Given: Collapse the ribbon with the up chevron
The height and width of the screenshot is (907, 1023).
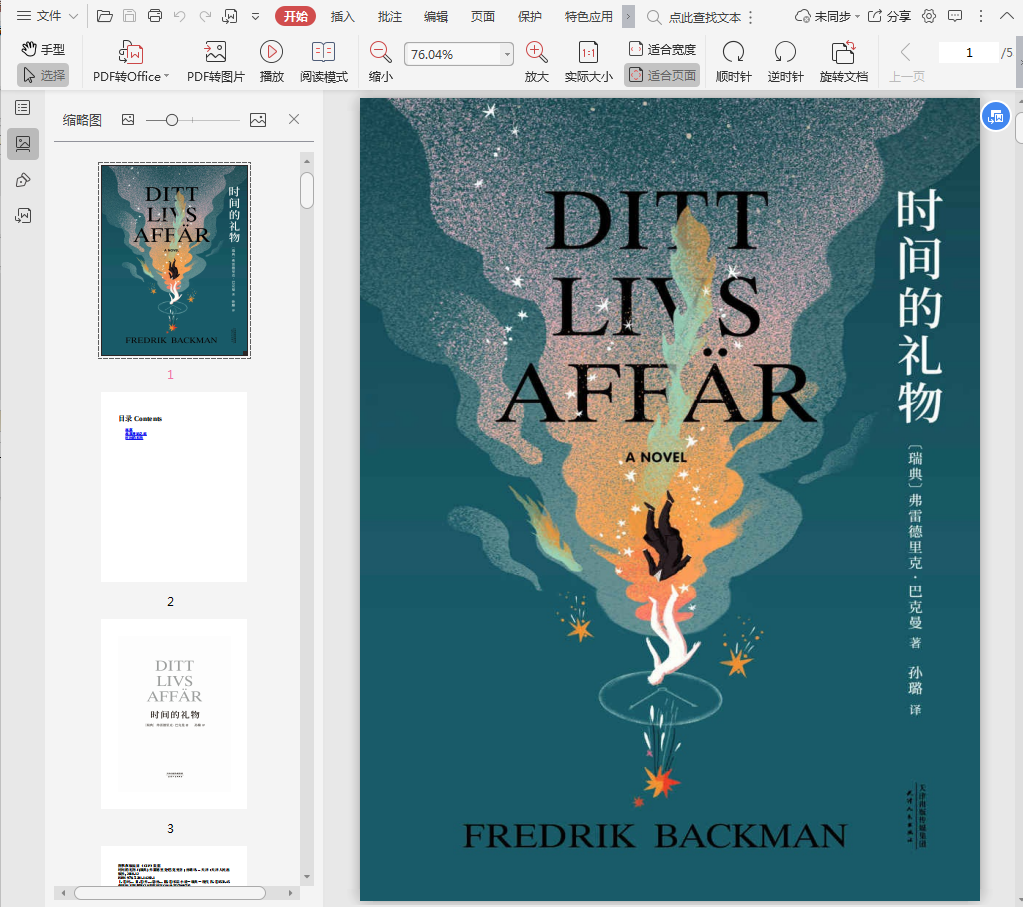Looking at the screenshot, I should pyautogui.click(x=1007, y=16).
